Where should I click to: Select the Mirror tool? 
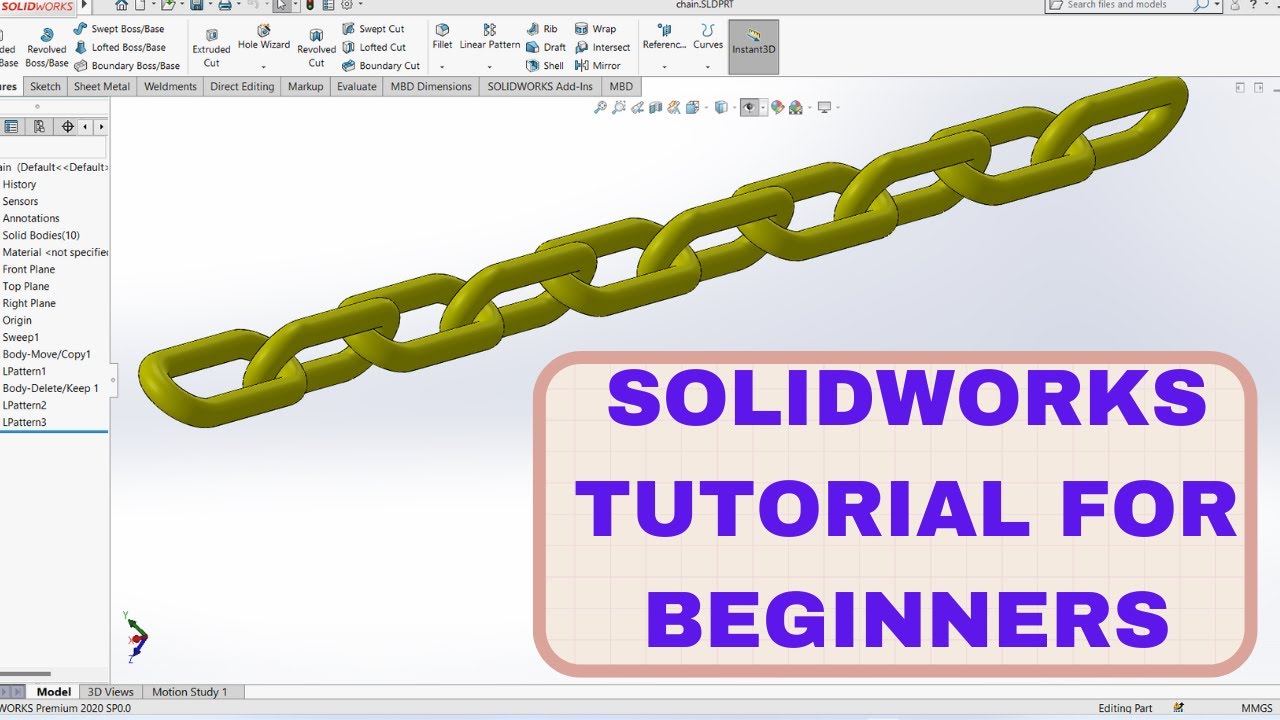click(x=598, y=66)
